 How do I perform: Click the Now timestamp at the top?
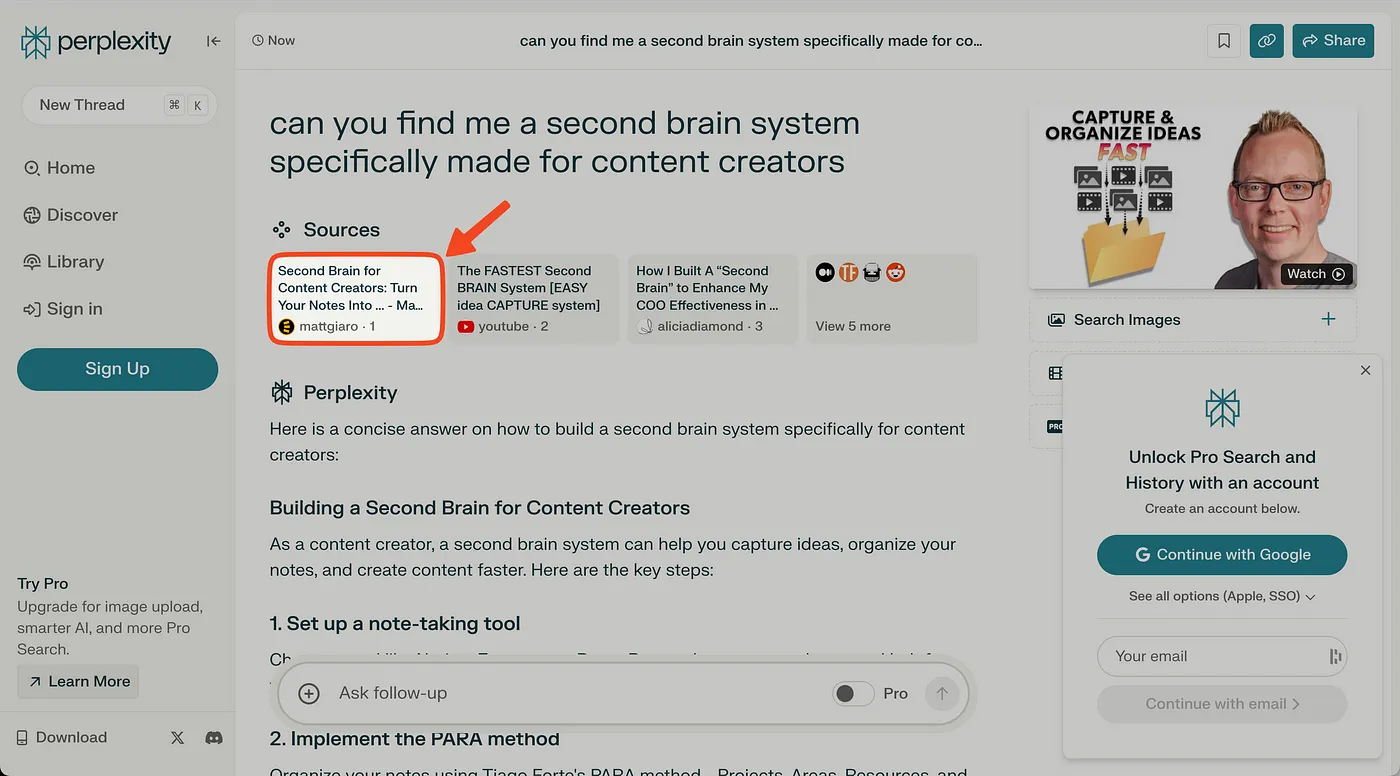pyautogui.click(x=274, y=41)
